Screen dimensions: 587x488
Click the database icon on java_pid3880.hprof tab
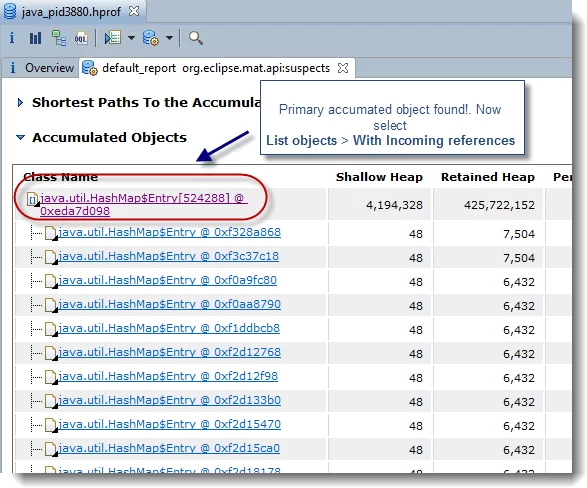(x=10, y=11)
